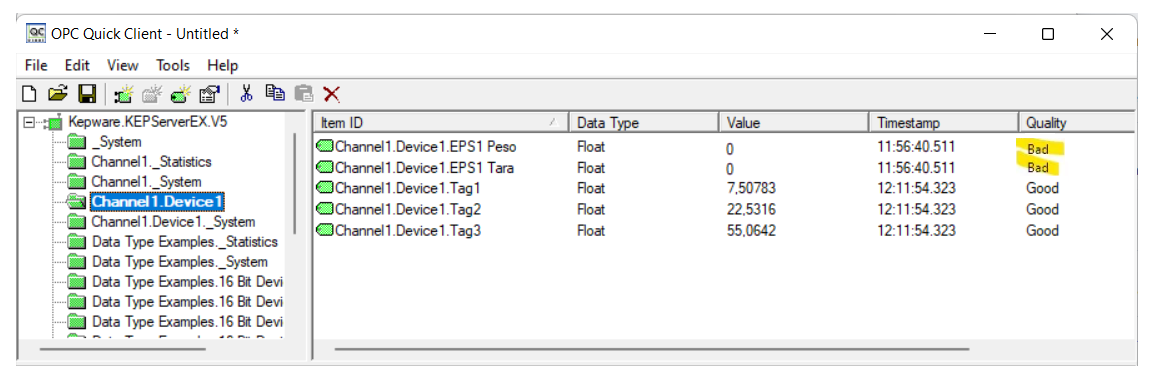Click the Quality column header
Viewport: 1156px width, 380px height.
click(1077, 122)
